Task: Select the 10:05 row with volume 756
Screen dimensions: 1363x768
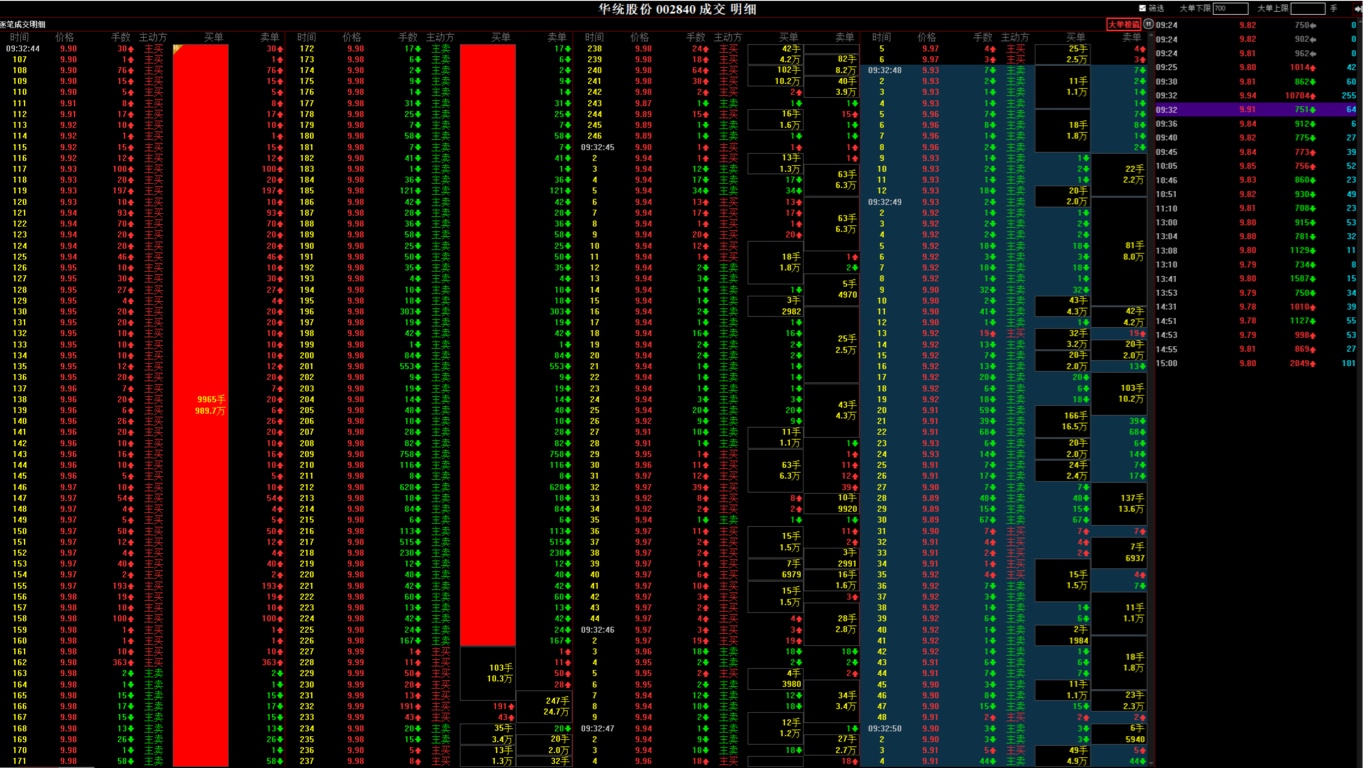Action: 1258,166
